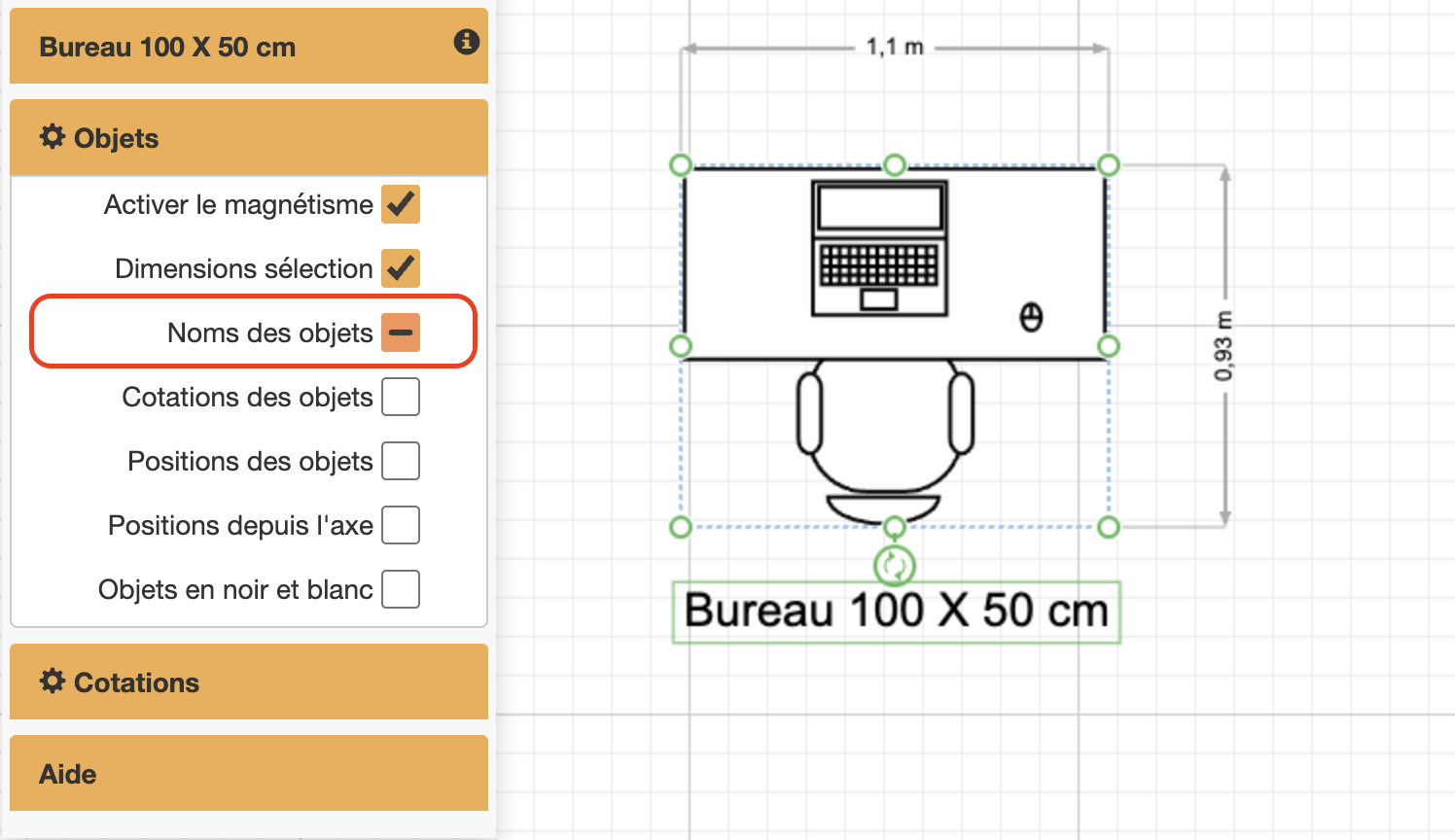Open the Aide section
Image resolution: width=1455 pixels, height=840 pixels.
(x=249, y=774)
